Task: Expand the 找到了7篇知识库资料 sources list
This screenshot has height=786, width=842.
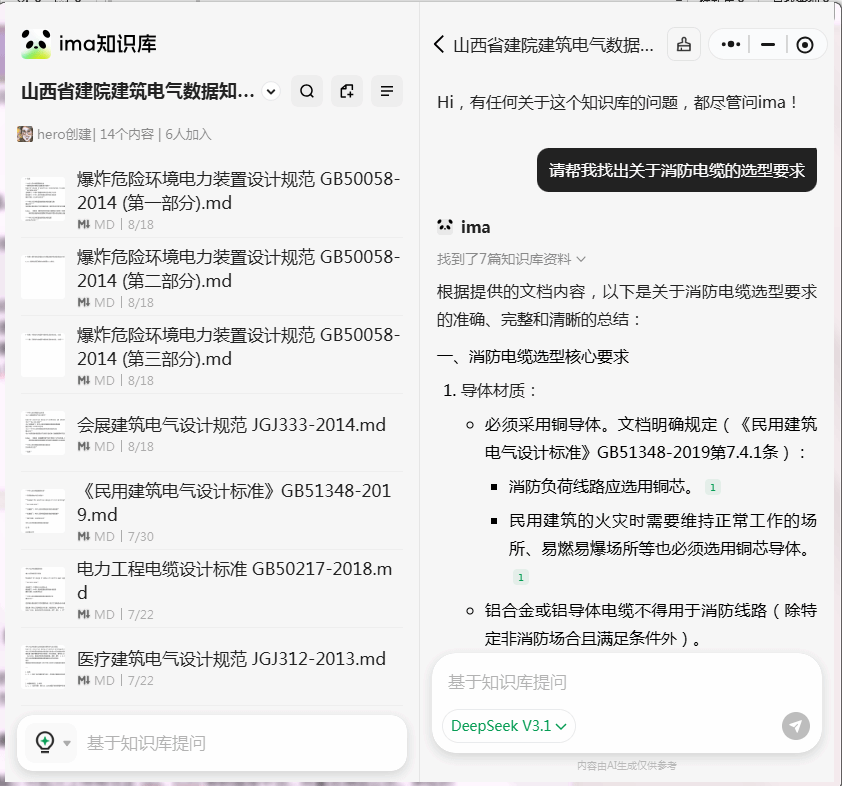Action: click(511, 259)
